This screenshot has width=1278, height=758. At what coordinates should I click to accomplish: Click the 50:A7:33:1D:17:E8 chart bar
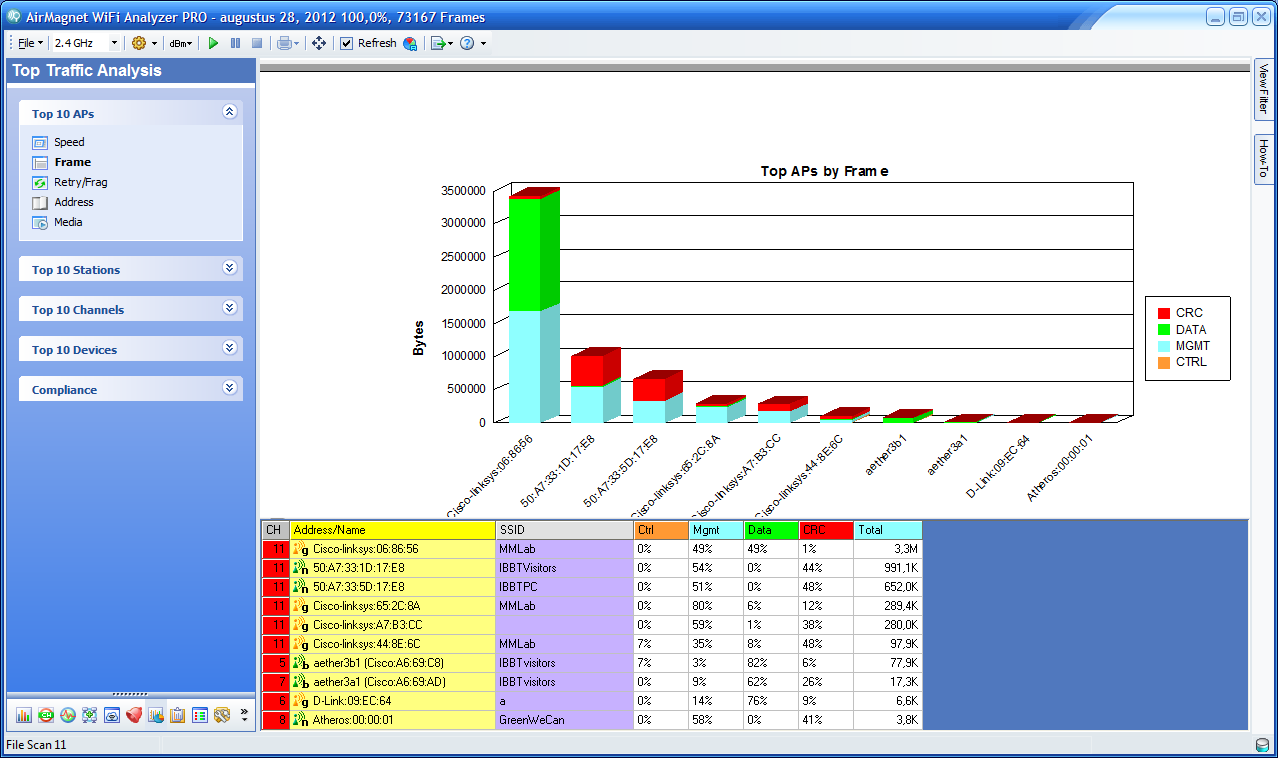pyautogui.click(x=595, y=385)
